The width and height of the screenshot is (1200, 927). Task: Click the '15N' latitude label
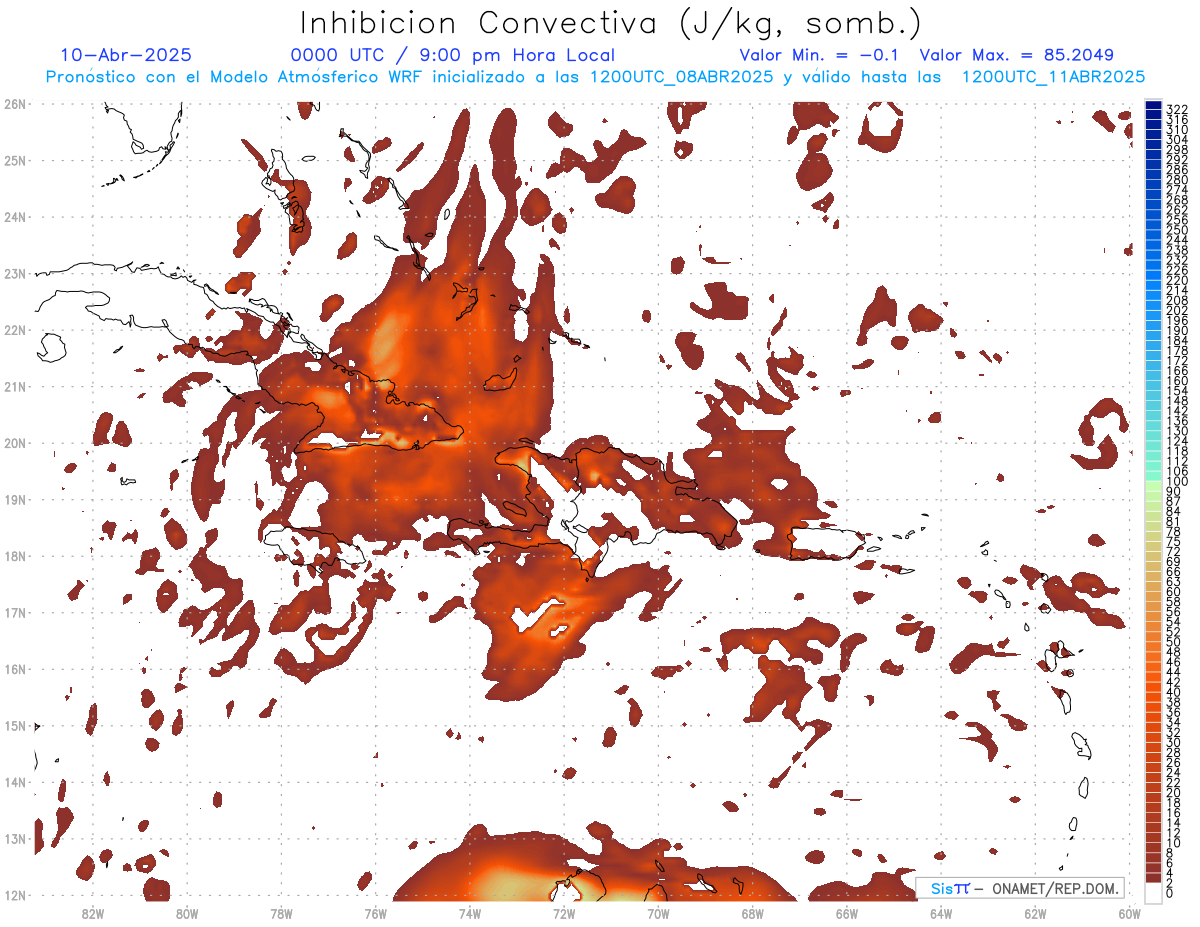[x=15, y=725]
